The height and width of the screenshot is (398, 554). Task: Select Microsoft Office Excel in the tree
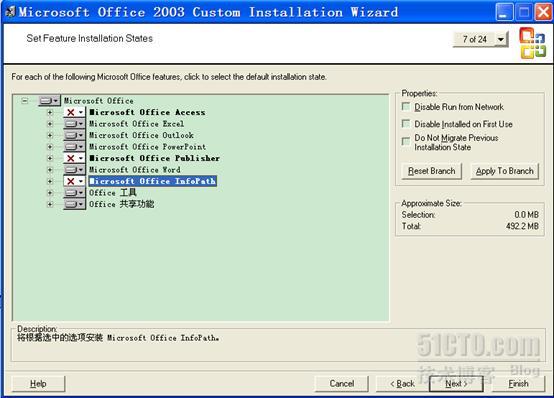coord(136,124)
